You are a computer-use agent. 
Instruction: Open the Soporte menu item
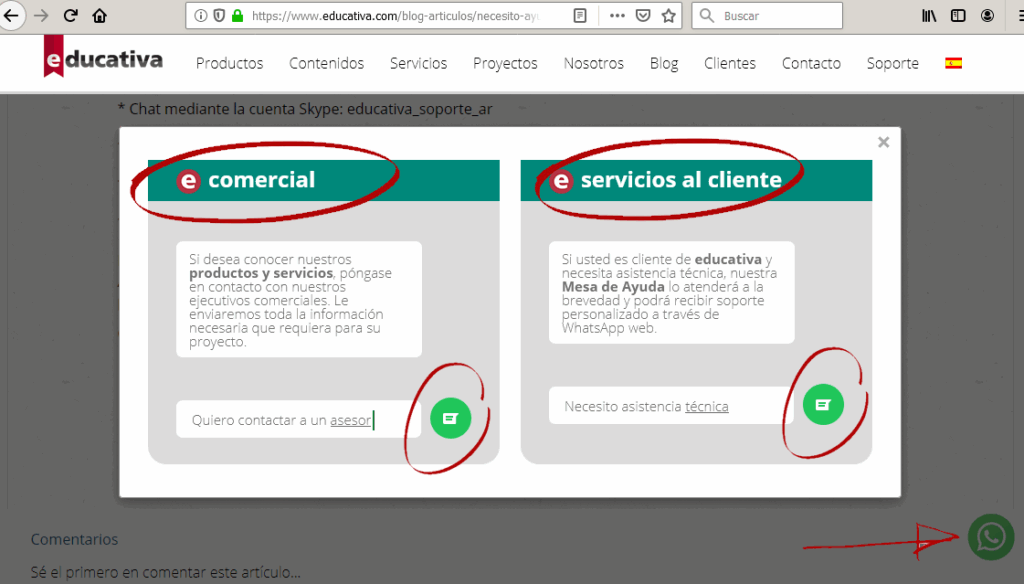[892, 63]
